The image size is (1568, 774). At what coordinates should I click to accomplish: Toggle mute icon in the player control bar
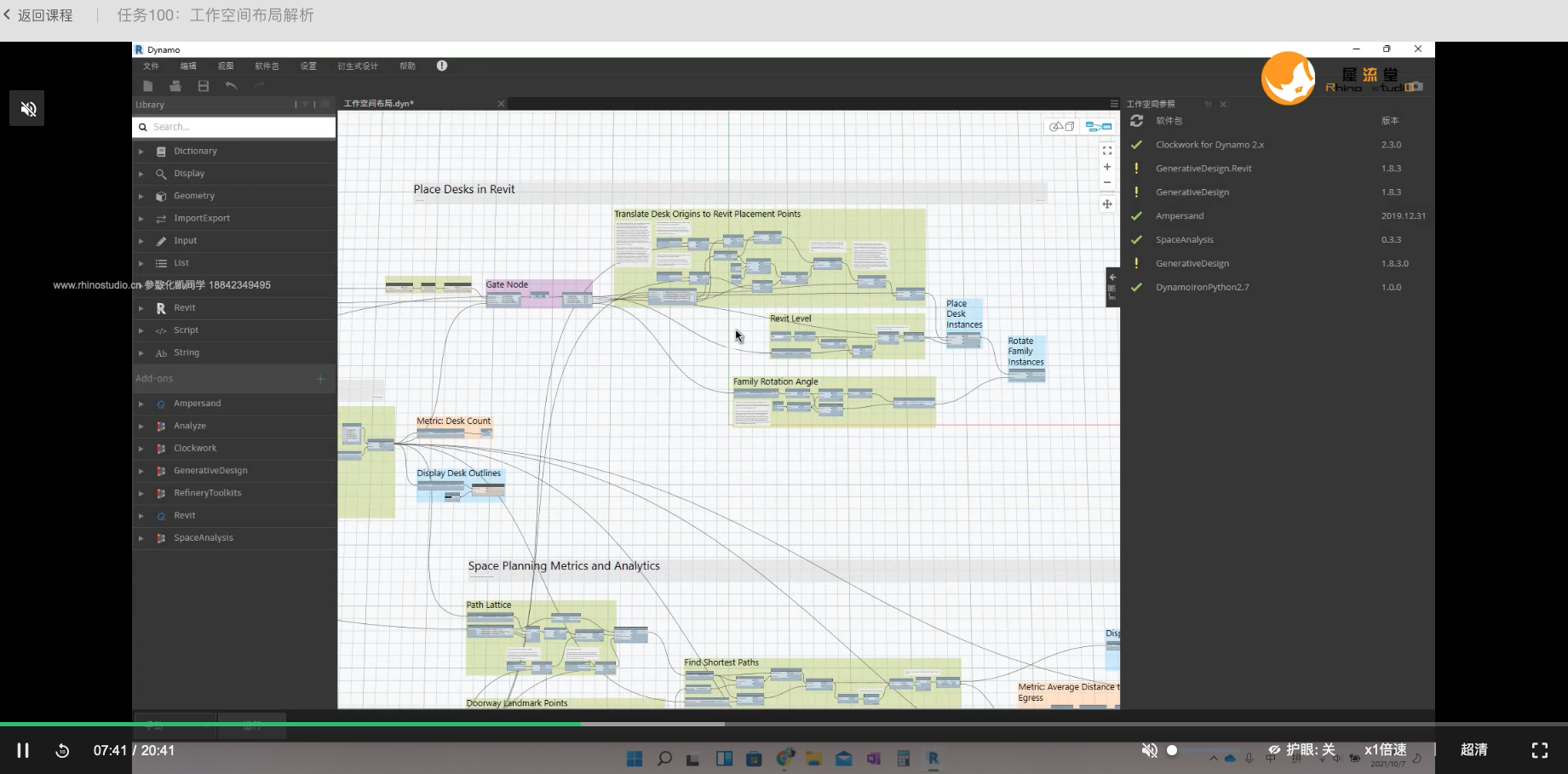click(x=1149, y=750)
